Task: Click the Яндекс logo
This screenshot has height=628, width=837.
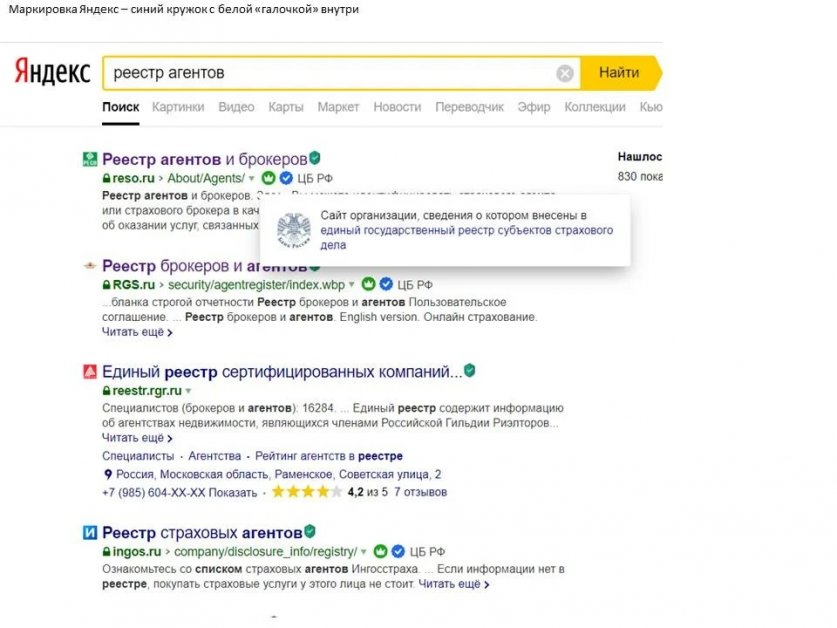Action: 52,72
